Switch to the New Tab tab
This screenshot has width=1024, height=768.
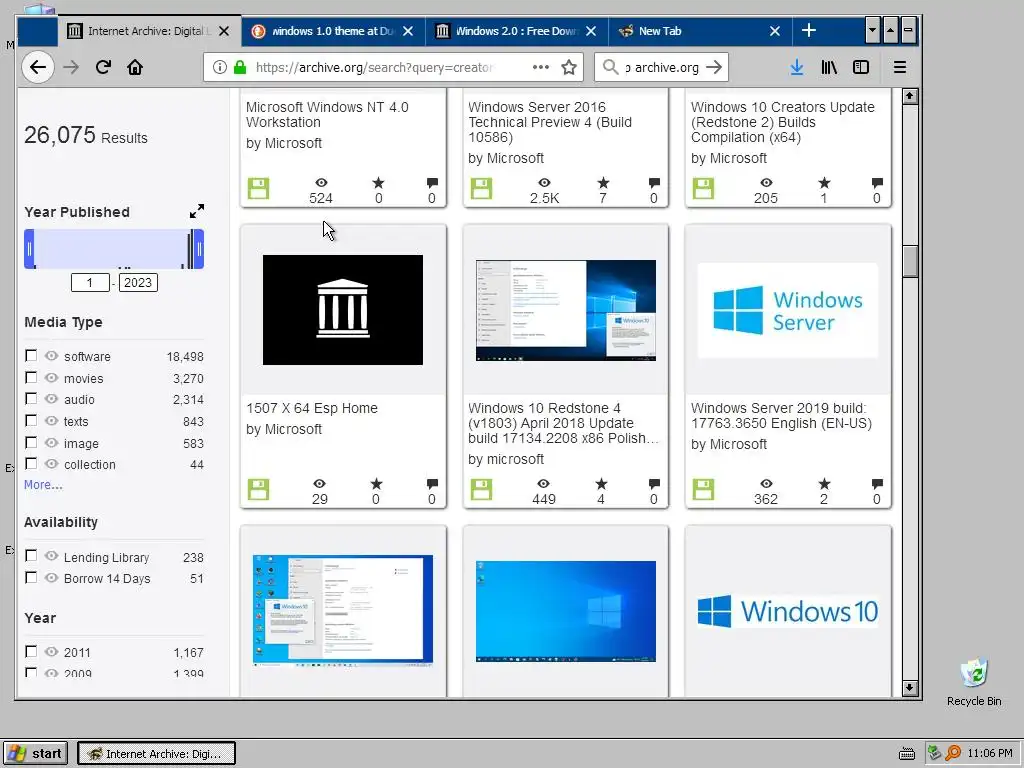700,31
